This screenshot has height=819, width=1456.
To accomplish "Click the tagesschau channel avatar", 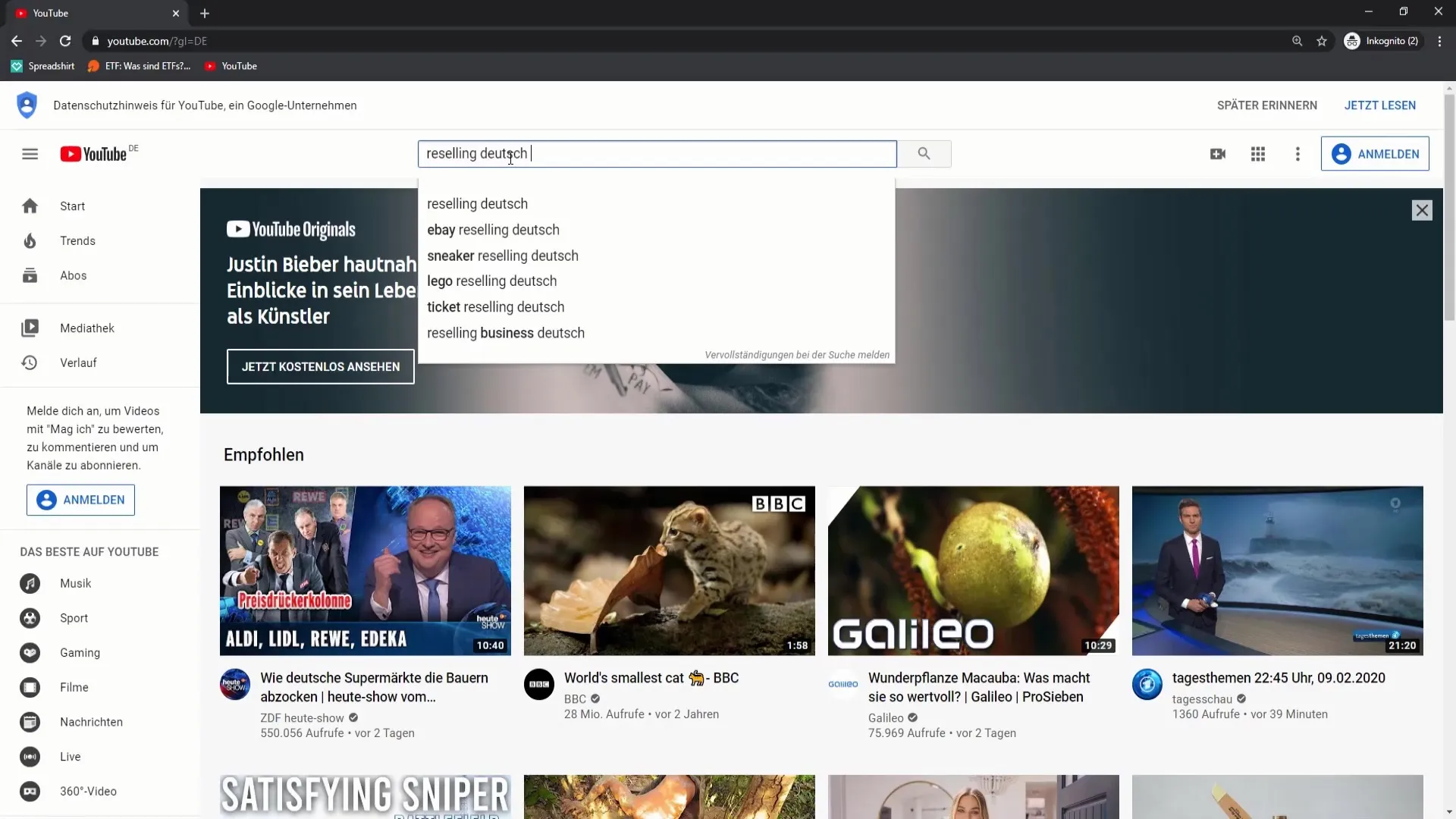I will coord(1147,684).
